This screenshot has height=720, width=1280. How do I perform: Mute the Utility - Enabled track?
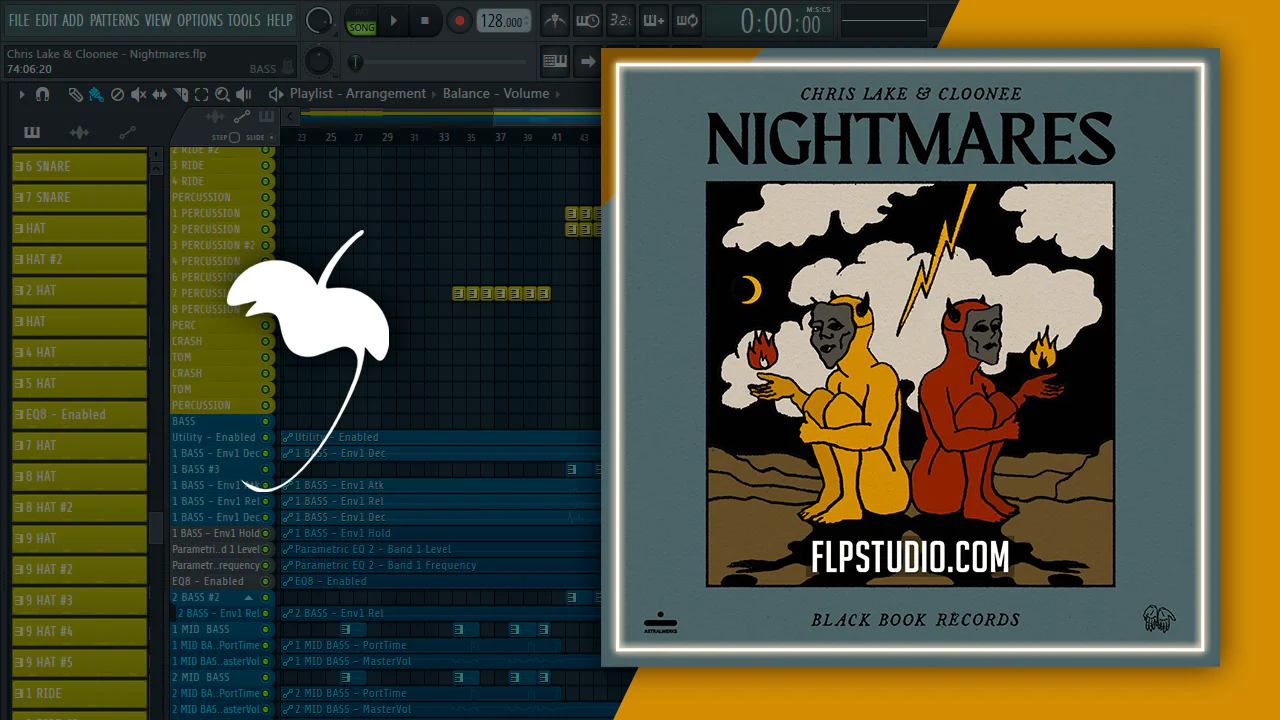tap(265, 437)
